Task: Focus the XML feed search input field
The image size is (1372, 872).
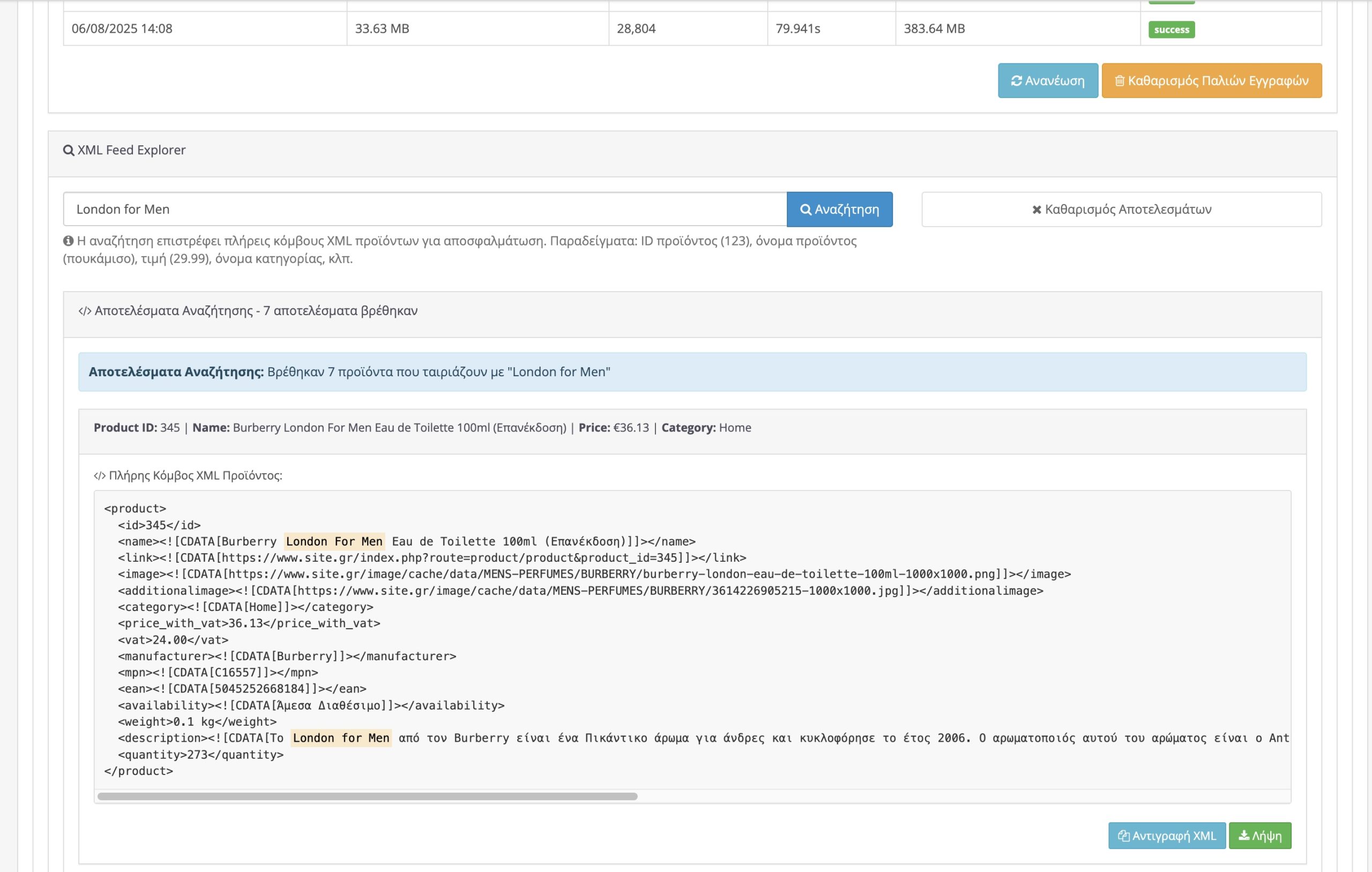Action: point(424,209)
